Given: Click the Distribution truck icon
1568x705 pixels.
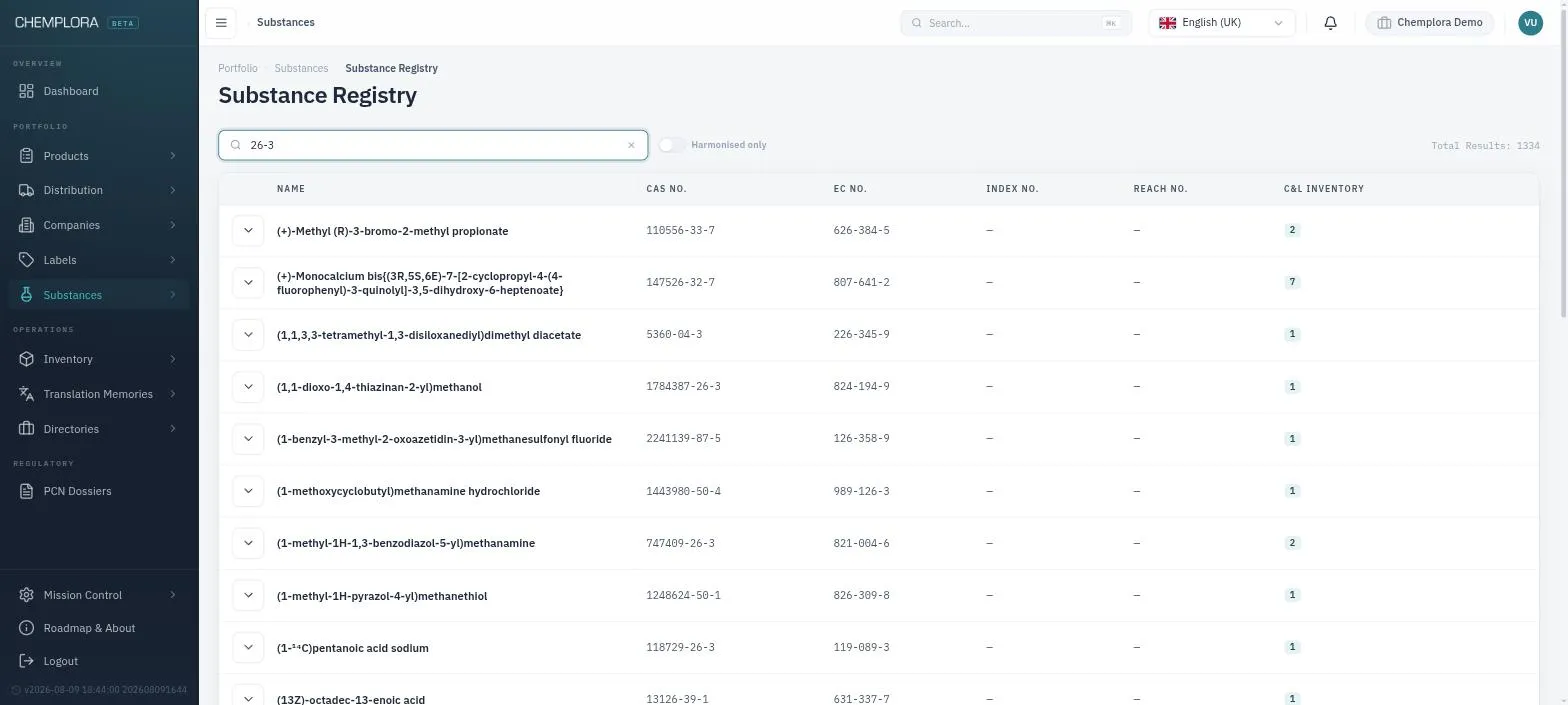Looking at the screenshot, I should pos(26,190).
